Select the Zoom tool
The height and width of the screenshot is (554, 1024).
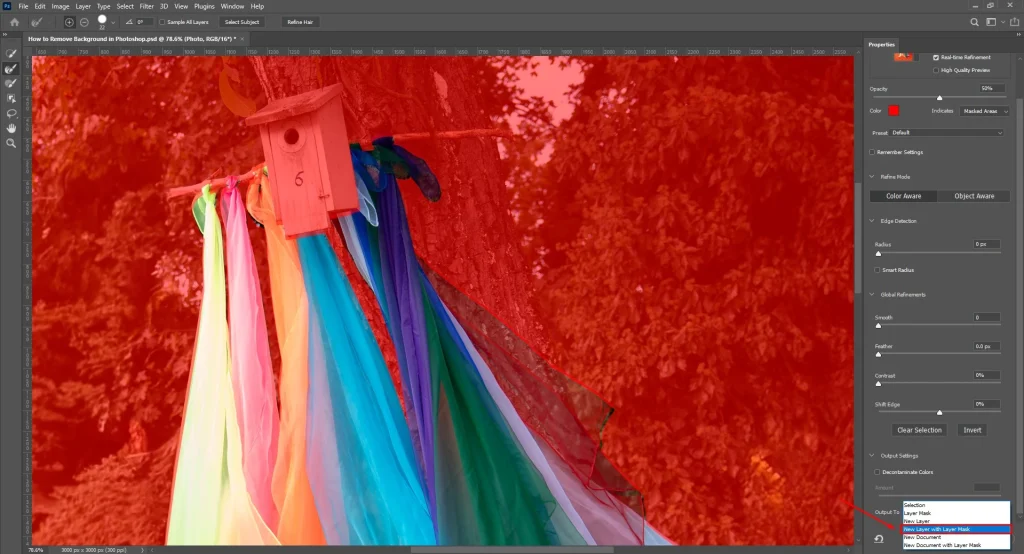[x=11, y=143]
